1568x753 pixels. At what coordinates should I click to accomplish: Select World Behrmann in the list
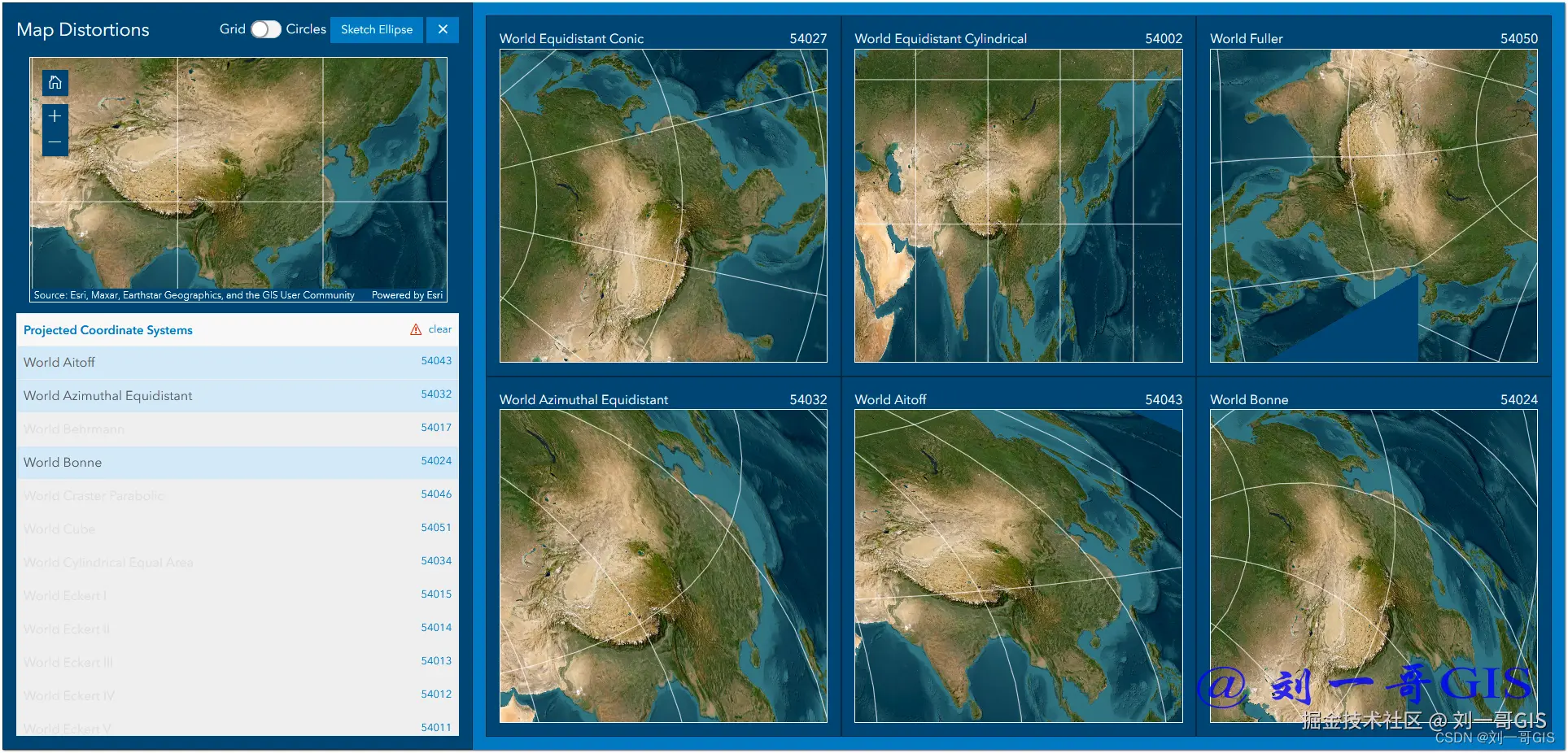pos(238,429)
